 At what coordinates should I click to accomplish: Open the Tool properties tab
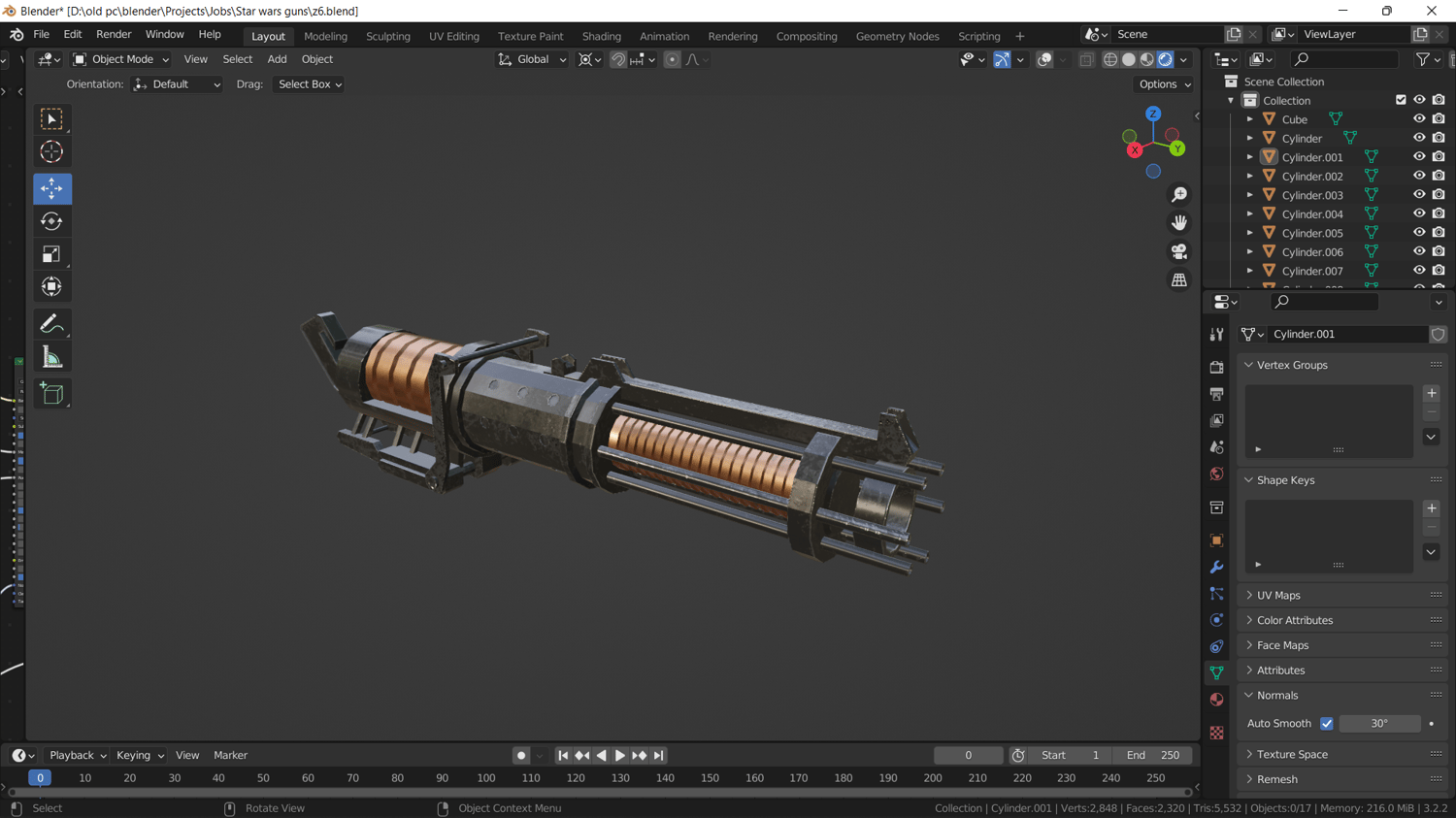click(1216, 335)
